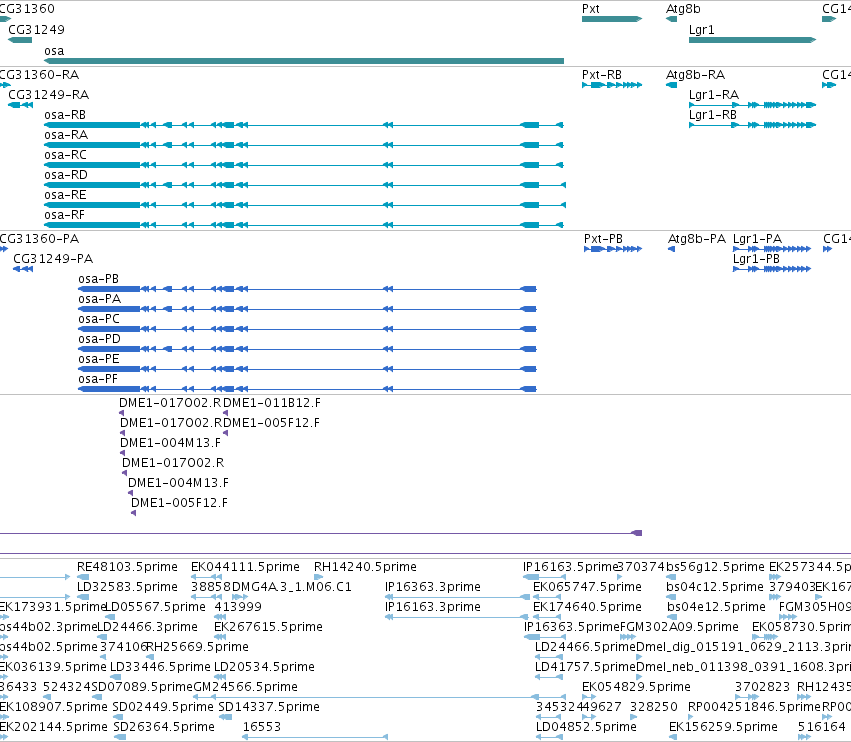This screenshot has width=851, height=742.
Task: Click the osa-PF protein label
Action: coord(98,379)
